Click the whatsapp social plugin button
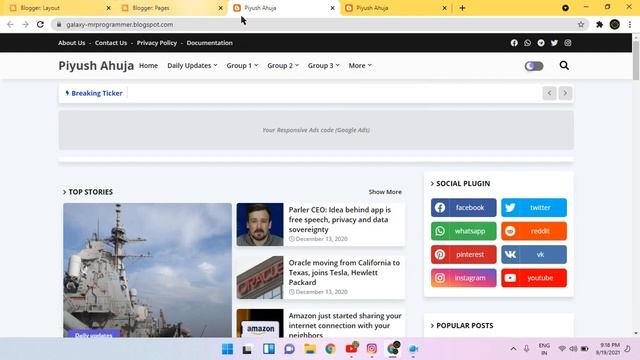Screen dimensions: 640x360 (x=464, y=231)
